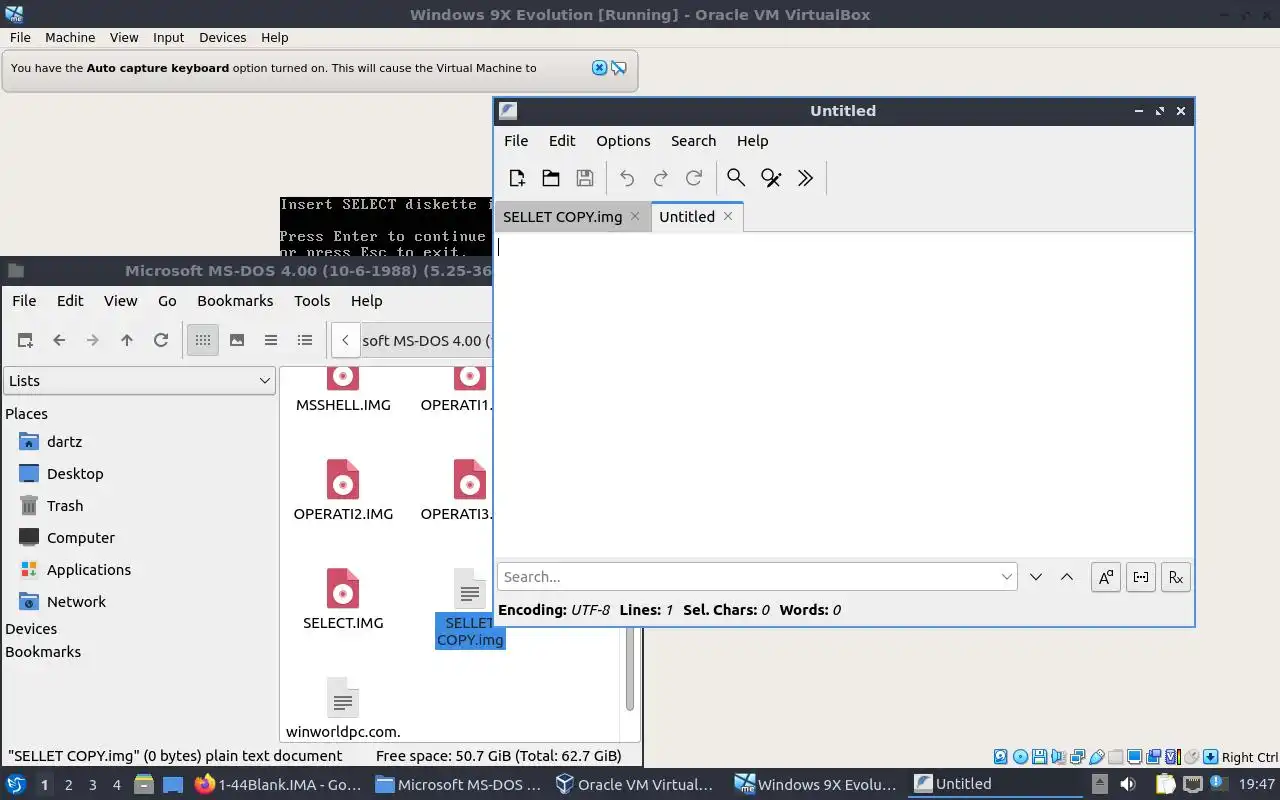This screenshot has width=1280, height=800.
Task: Select the OPERATI2.IMG file
Action: click(343, 491)
